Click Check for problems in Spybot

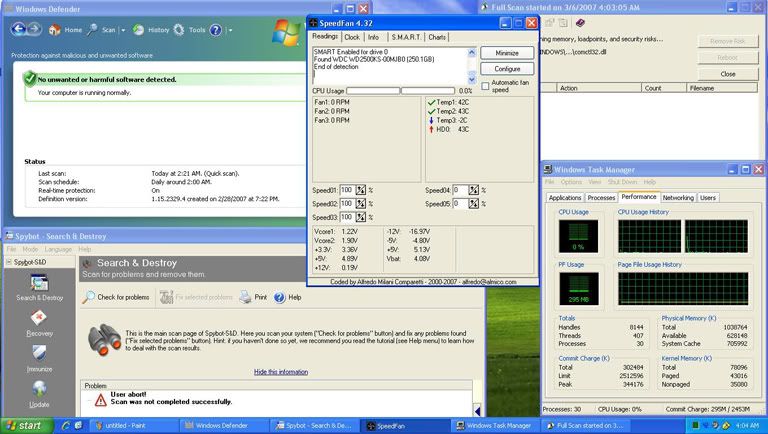pos(116,297)
